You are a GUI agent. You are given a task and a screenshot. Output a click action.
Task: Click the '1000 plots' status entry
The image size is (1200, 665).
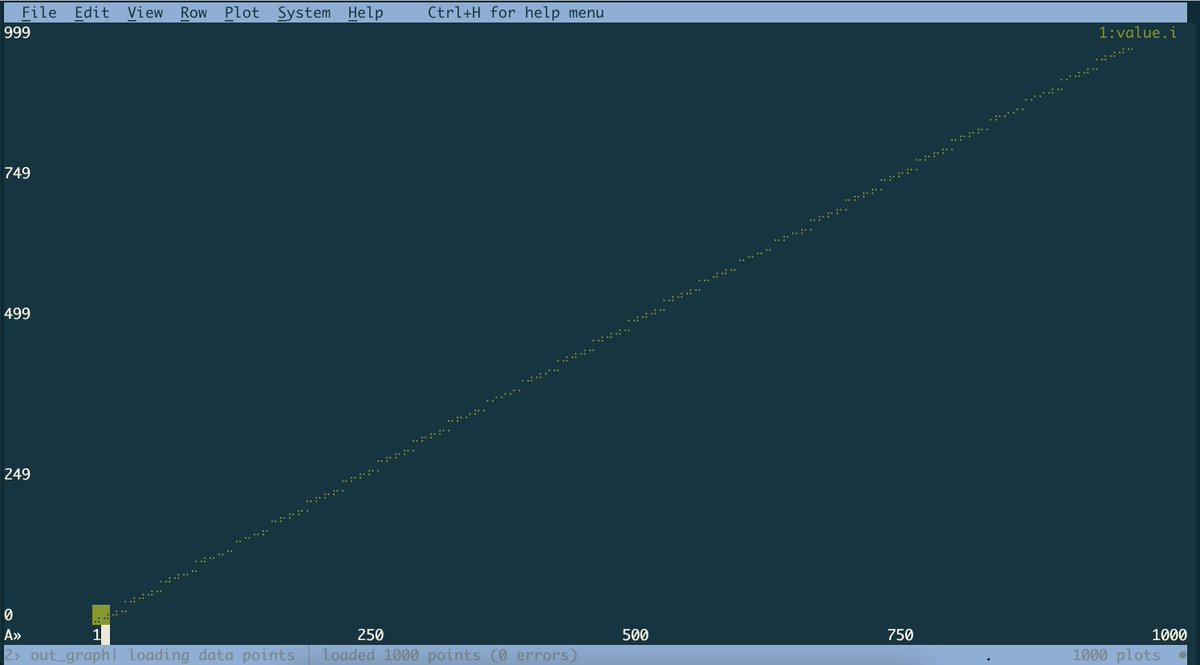point(1117,655)
